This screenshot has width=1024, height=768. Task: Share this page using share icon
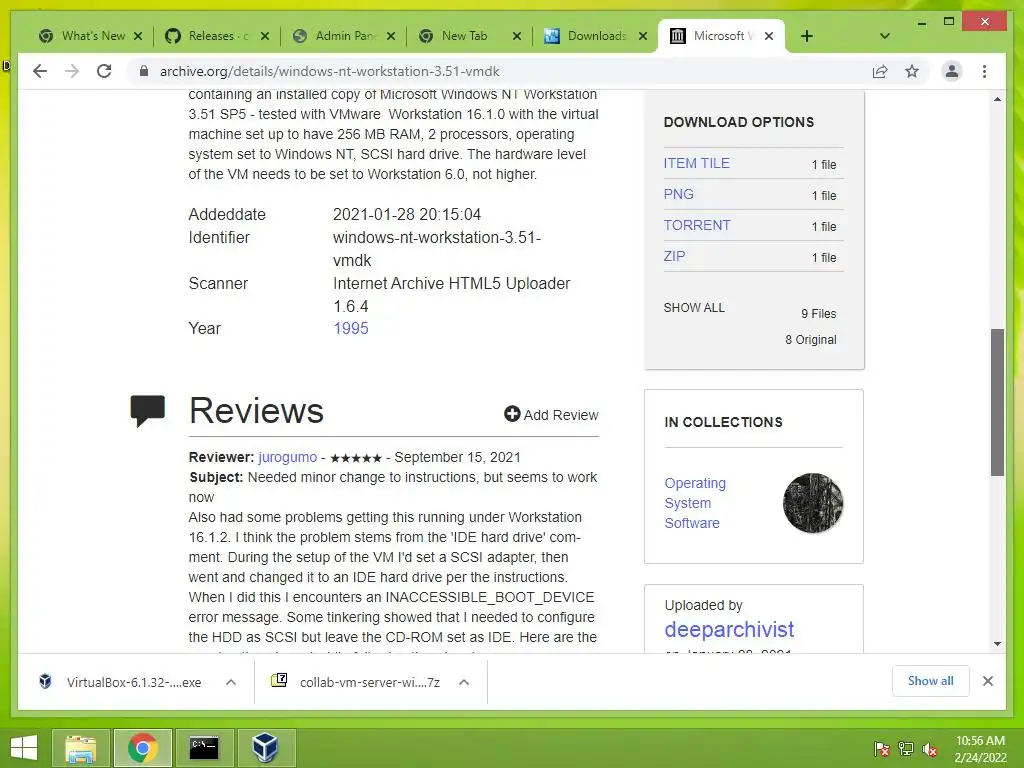click(x=880, y=71)
